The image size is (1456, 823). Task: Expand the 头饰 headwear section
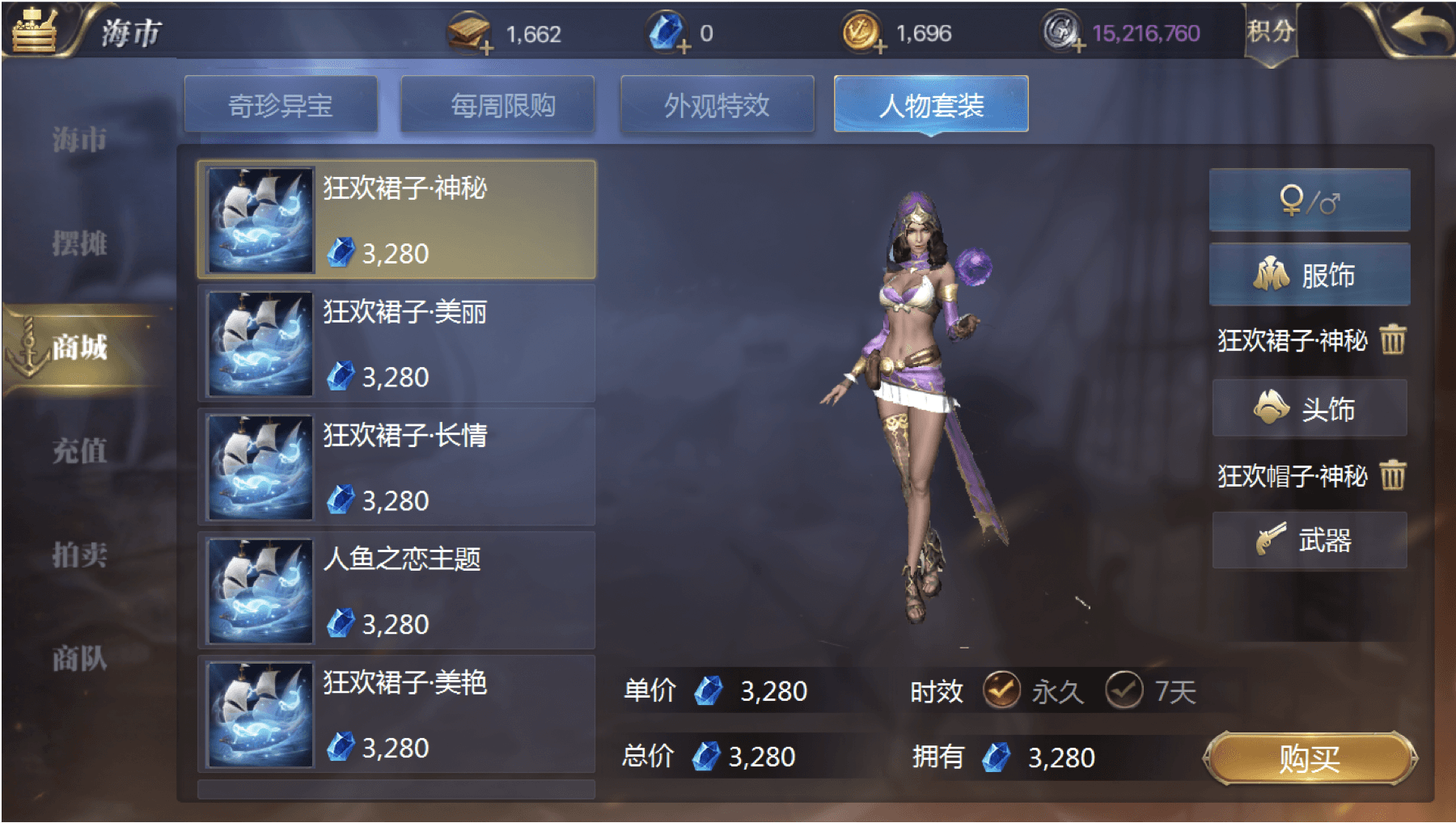pos(1309,408)
